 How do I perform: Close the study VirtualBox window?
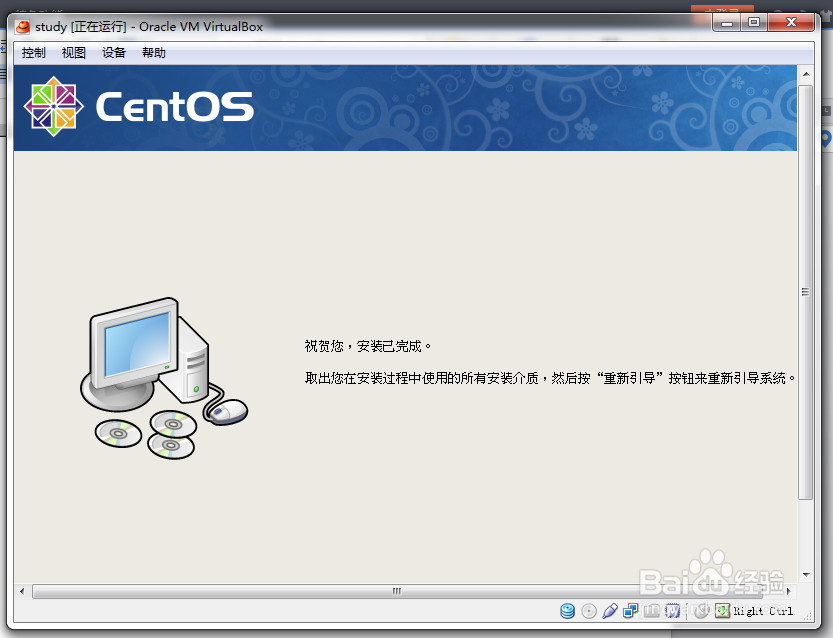791,23
